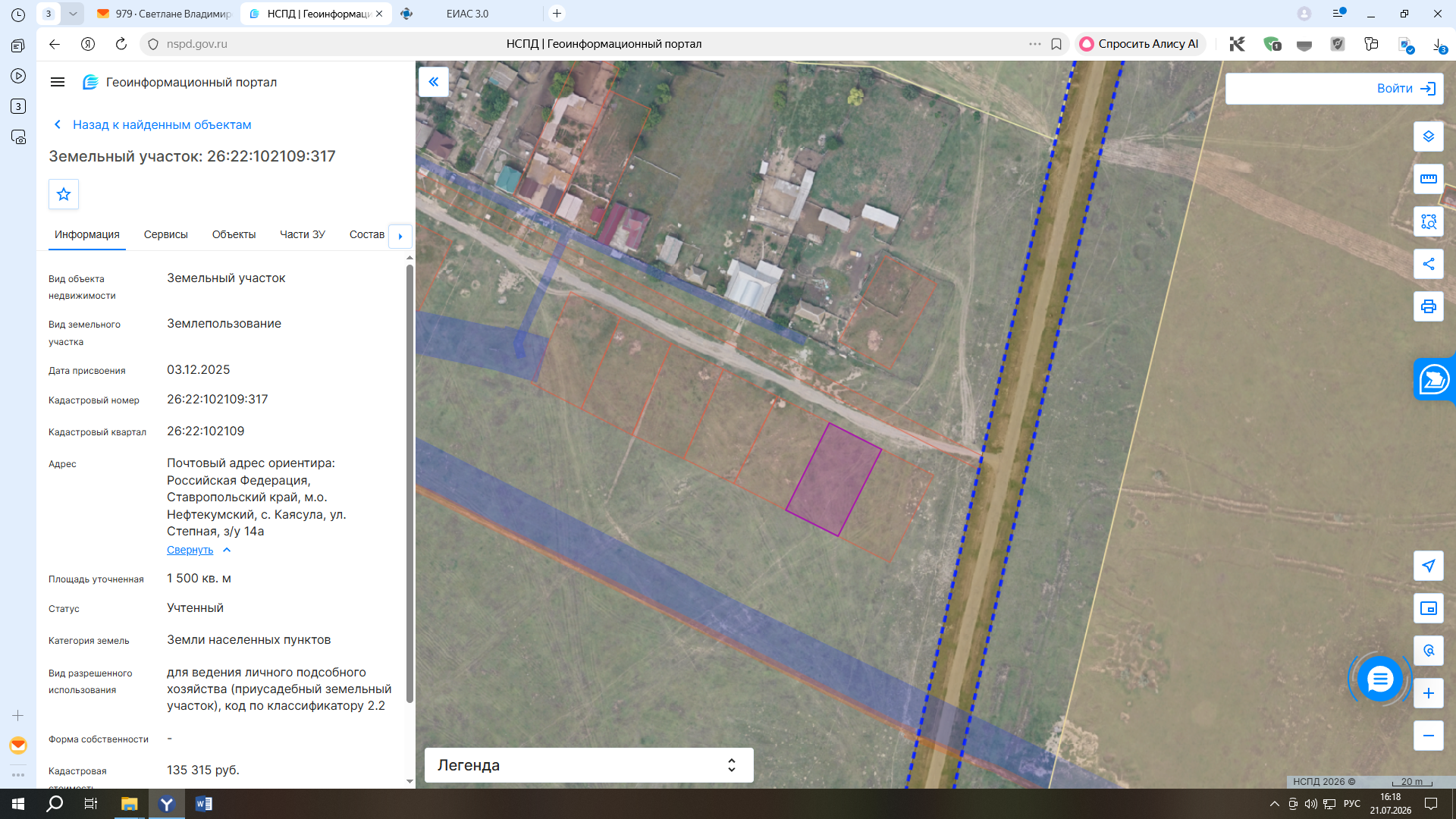The width and height of the screenshot is (1456, 819).
Task: Open the hamburger main menu
Action: tap(58, 82)
